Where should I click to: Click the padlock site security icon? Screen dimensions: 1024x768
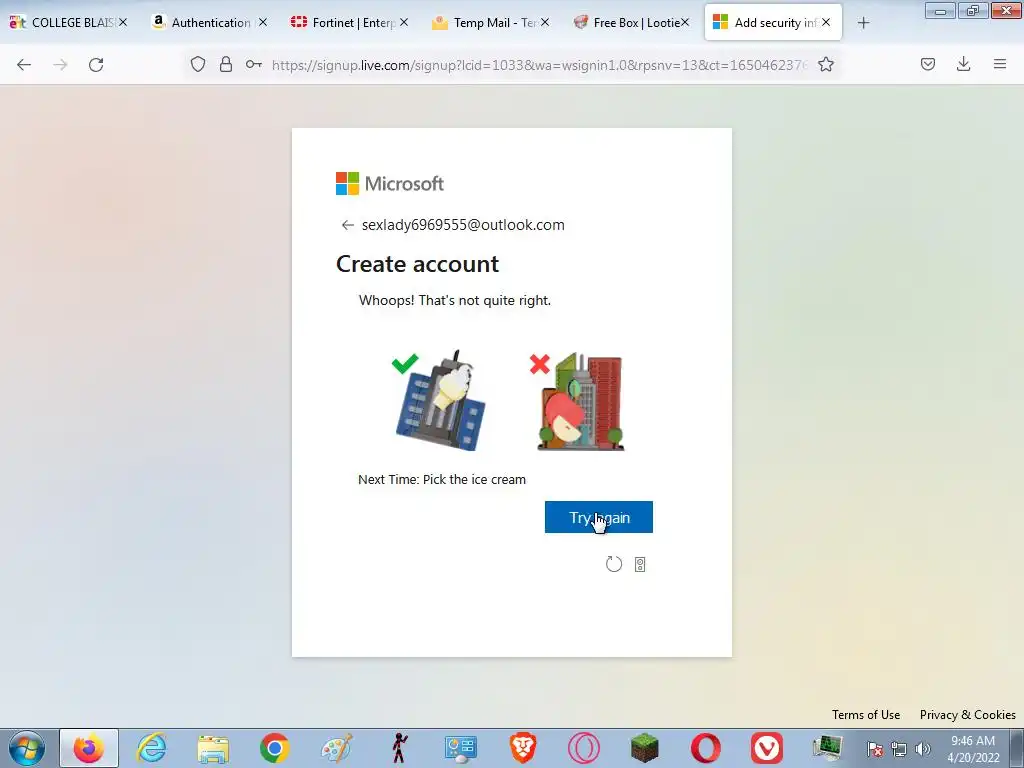(226, 64)
